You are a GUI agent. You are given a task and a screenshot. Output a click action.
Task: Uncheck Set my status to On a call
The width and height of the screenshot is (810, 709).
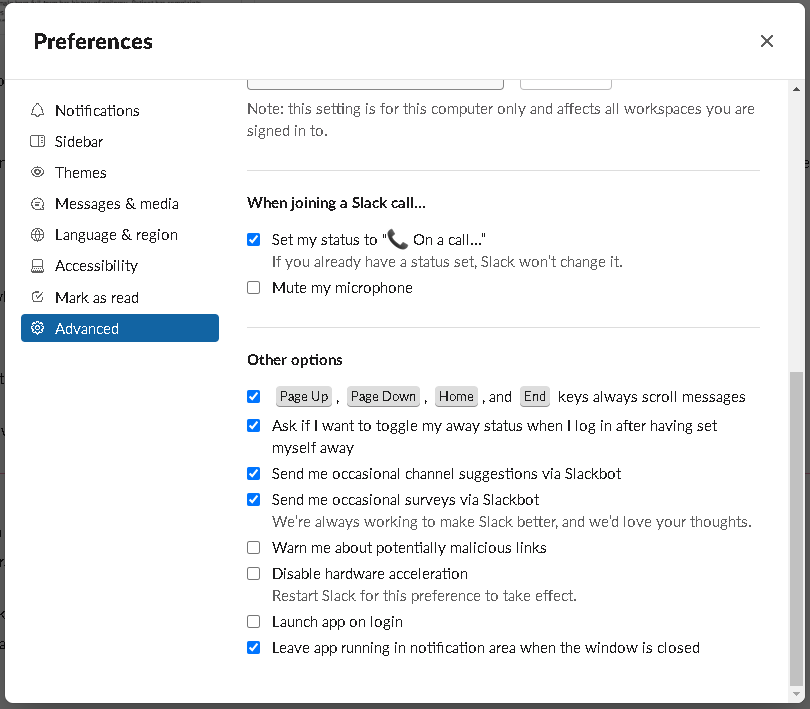pyautogui.click(x=254, y=240)
